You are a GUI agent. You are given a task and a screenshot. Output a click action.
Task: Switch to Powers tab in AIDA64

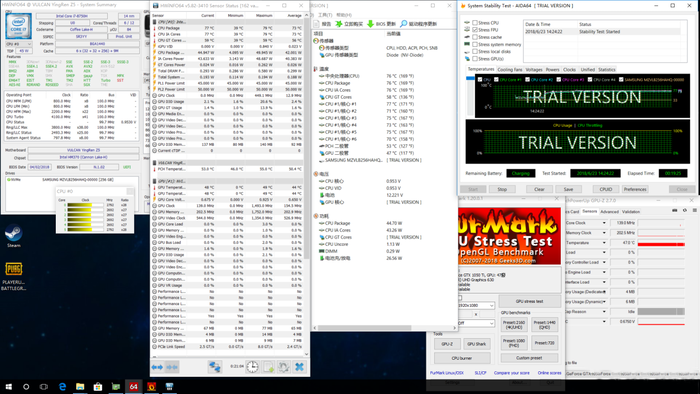(x=552, y=70)
